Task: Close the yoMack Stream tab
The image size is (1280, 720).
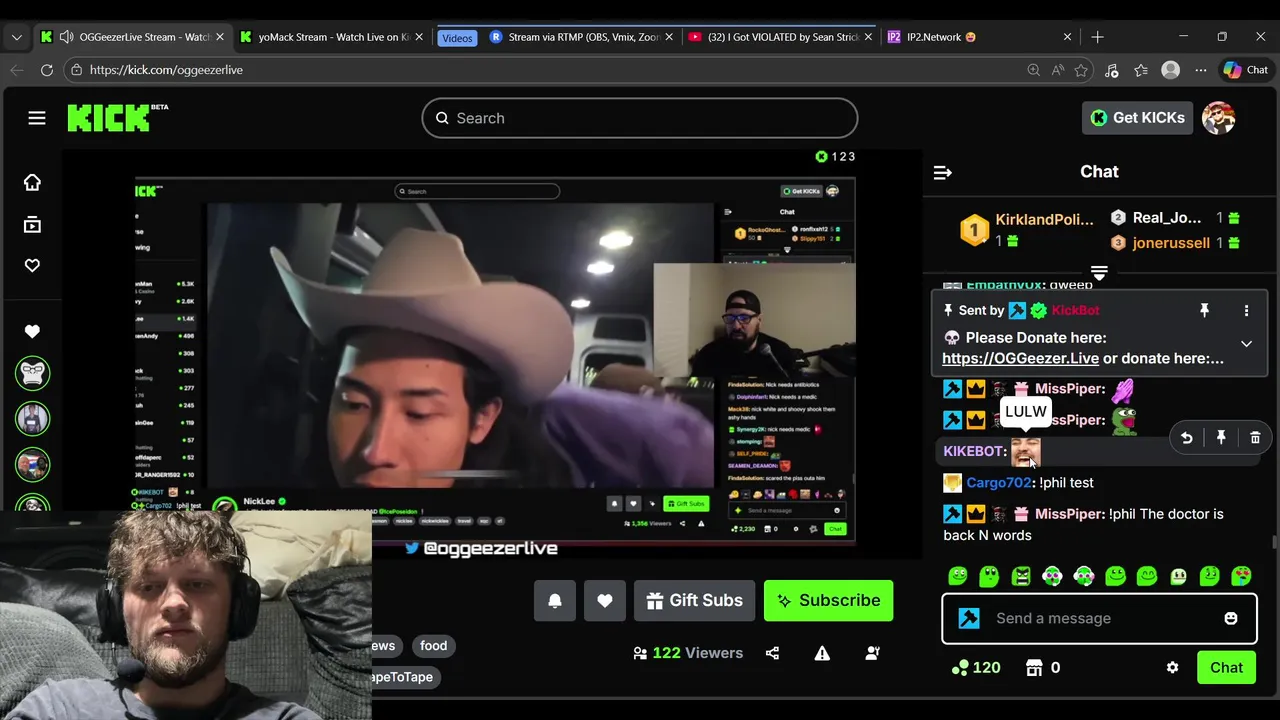Action: [419, 37]
